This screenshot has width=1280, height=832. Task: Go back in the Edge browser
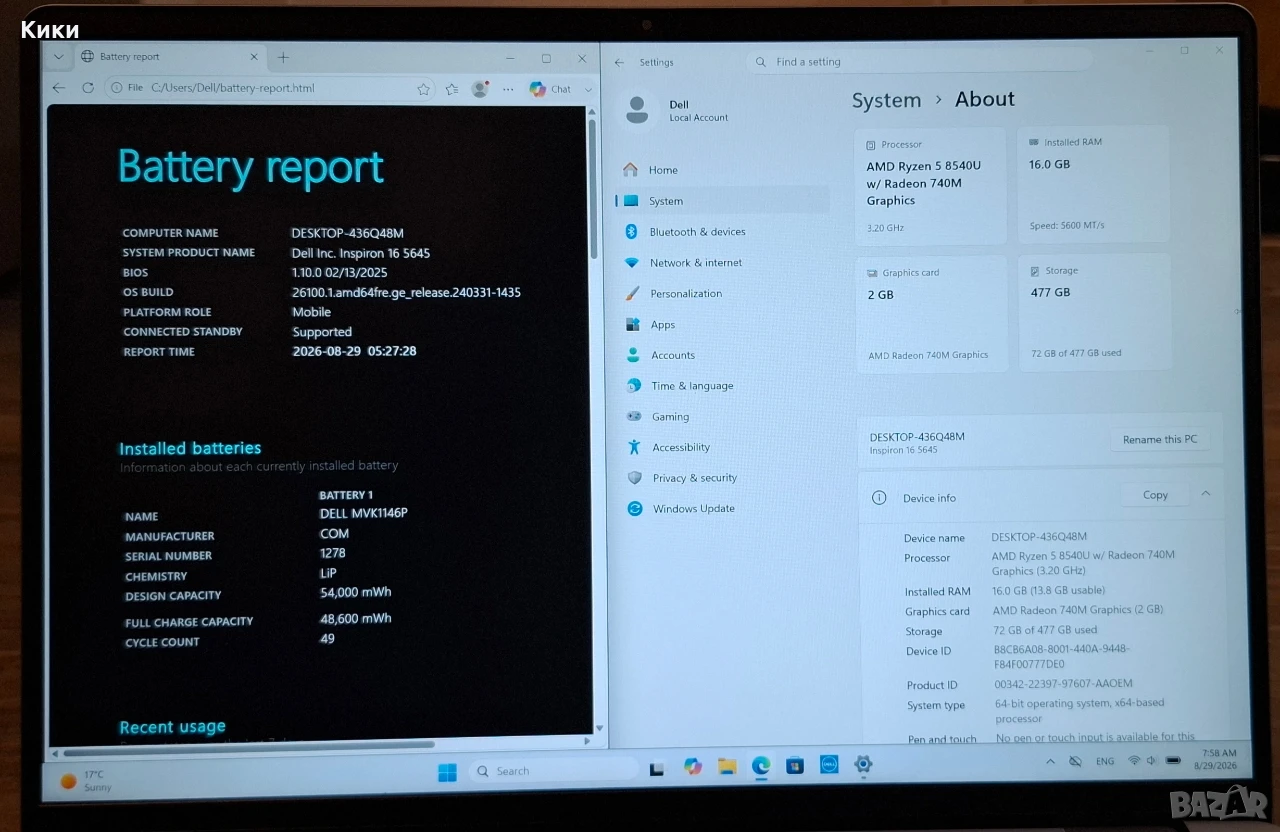pyautogui.click(x=59, y=88)
